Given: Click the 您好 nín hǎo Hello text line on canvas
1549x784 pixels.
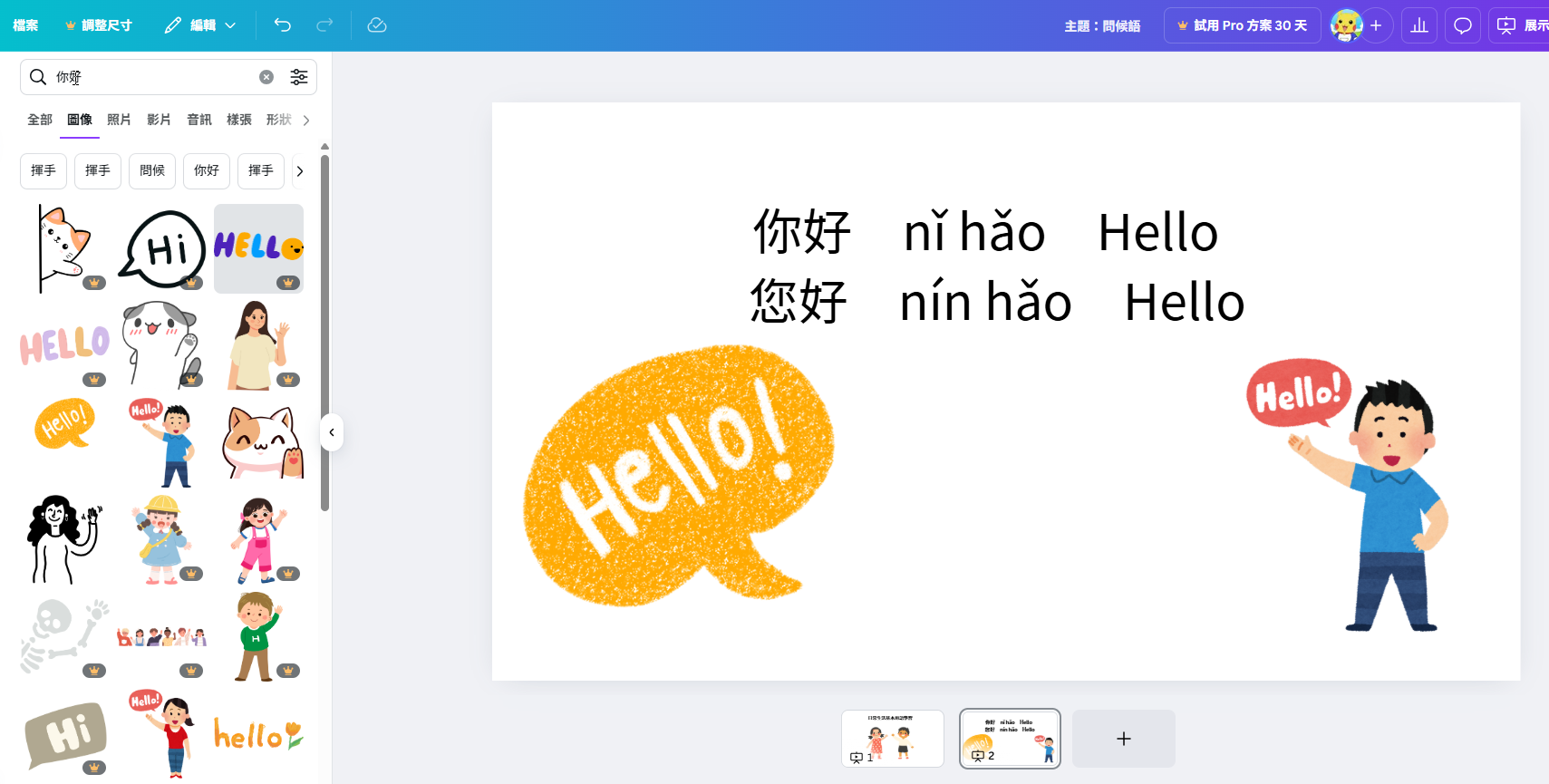Looking at the screenshot, I should pos(997,302).
